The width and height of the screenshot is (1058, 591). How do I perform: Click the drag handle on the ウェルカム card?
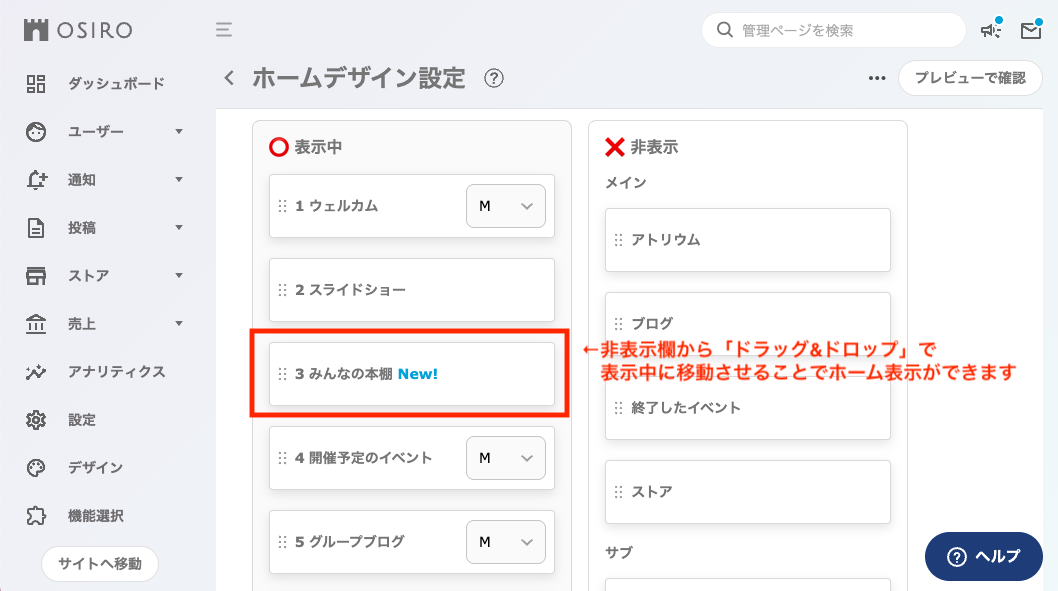coord(282,206)
